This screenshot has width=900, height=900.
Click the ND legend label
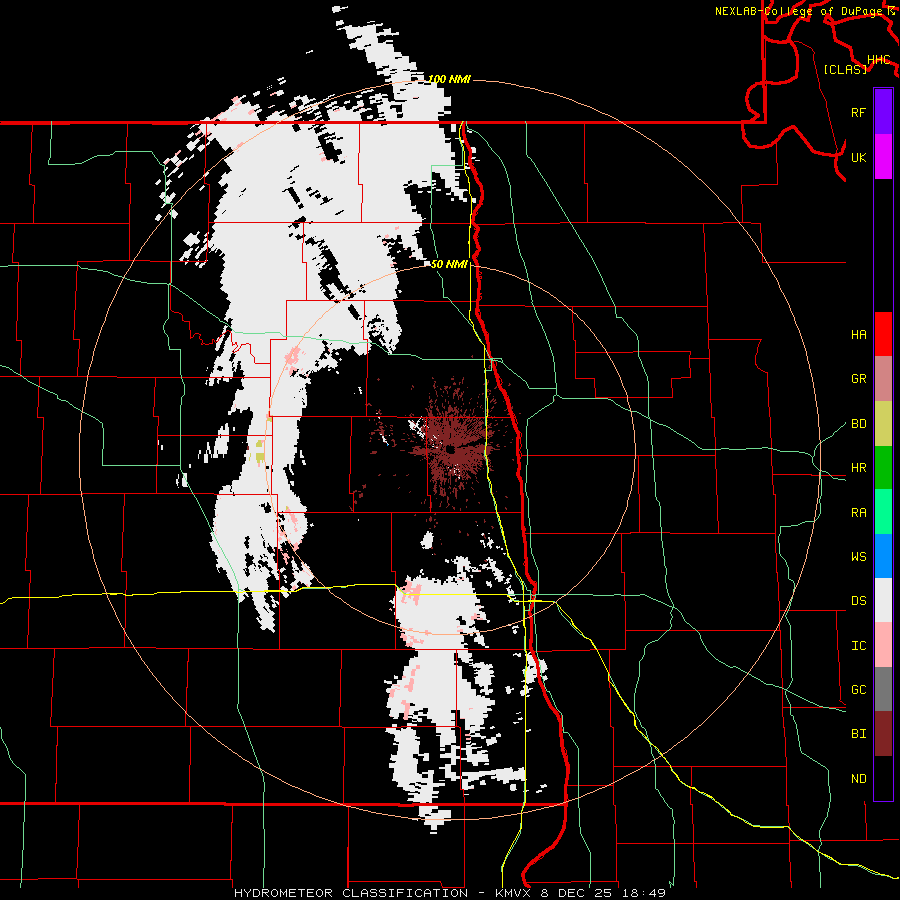point(859,779)
